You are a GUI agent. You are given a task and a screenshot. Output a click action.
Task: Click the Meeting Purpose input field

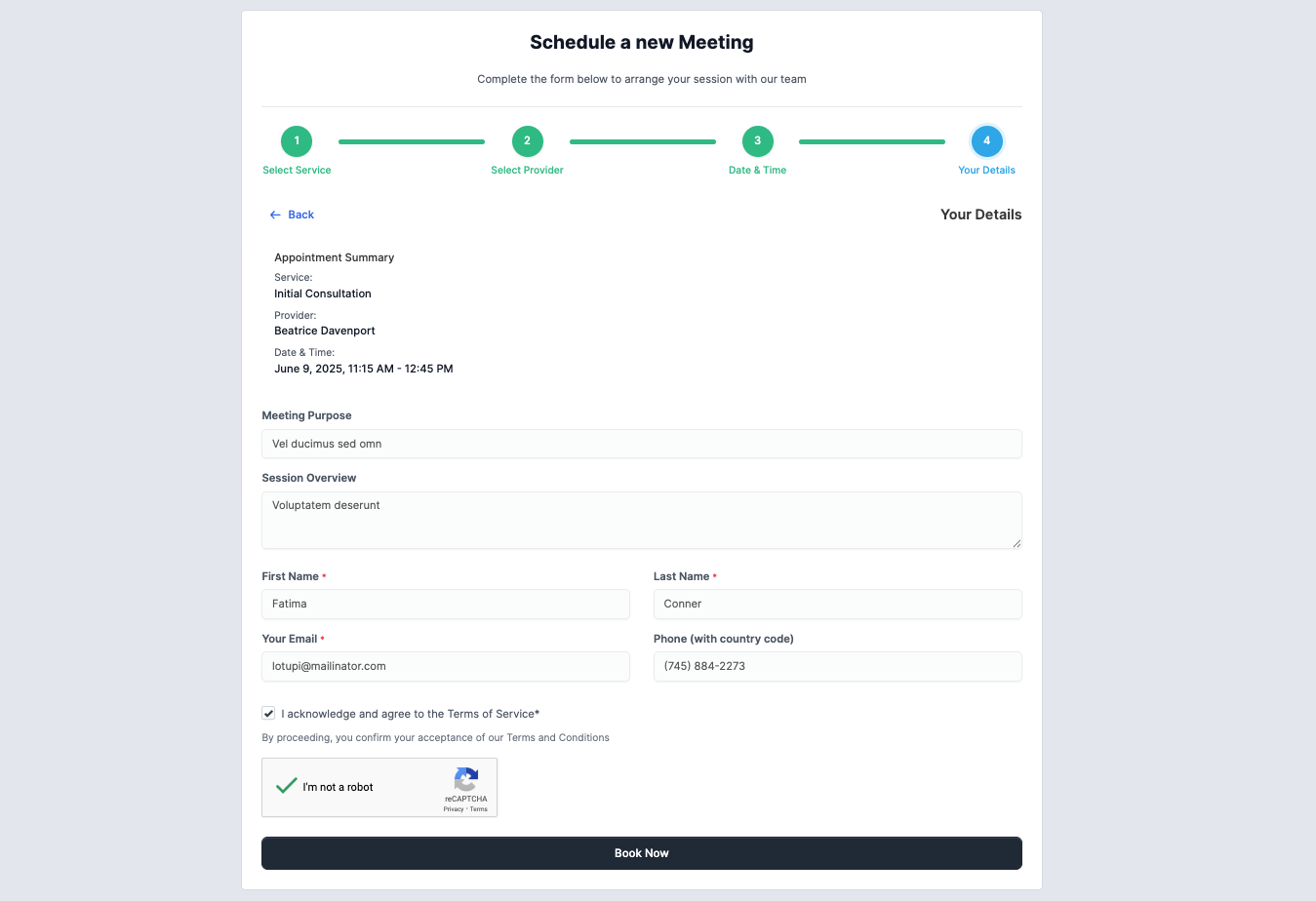(641, 444)
